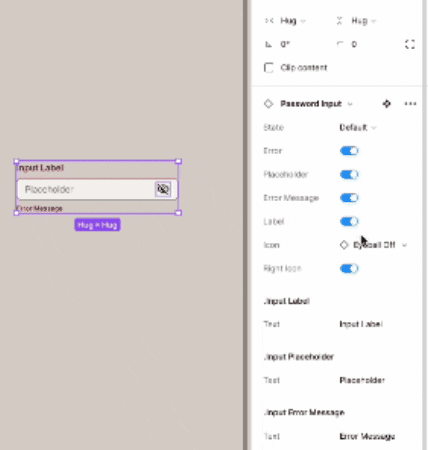Click the go to main component icon

pyautogui.click(x=387, y=104)
